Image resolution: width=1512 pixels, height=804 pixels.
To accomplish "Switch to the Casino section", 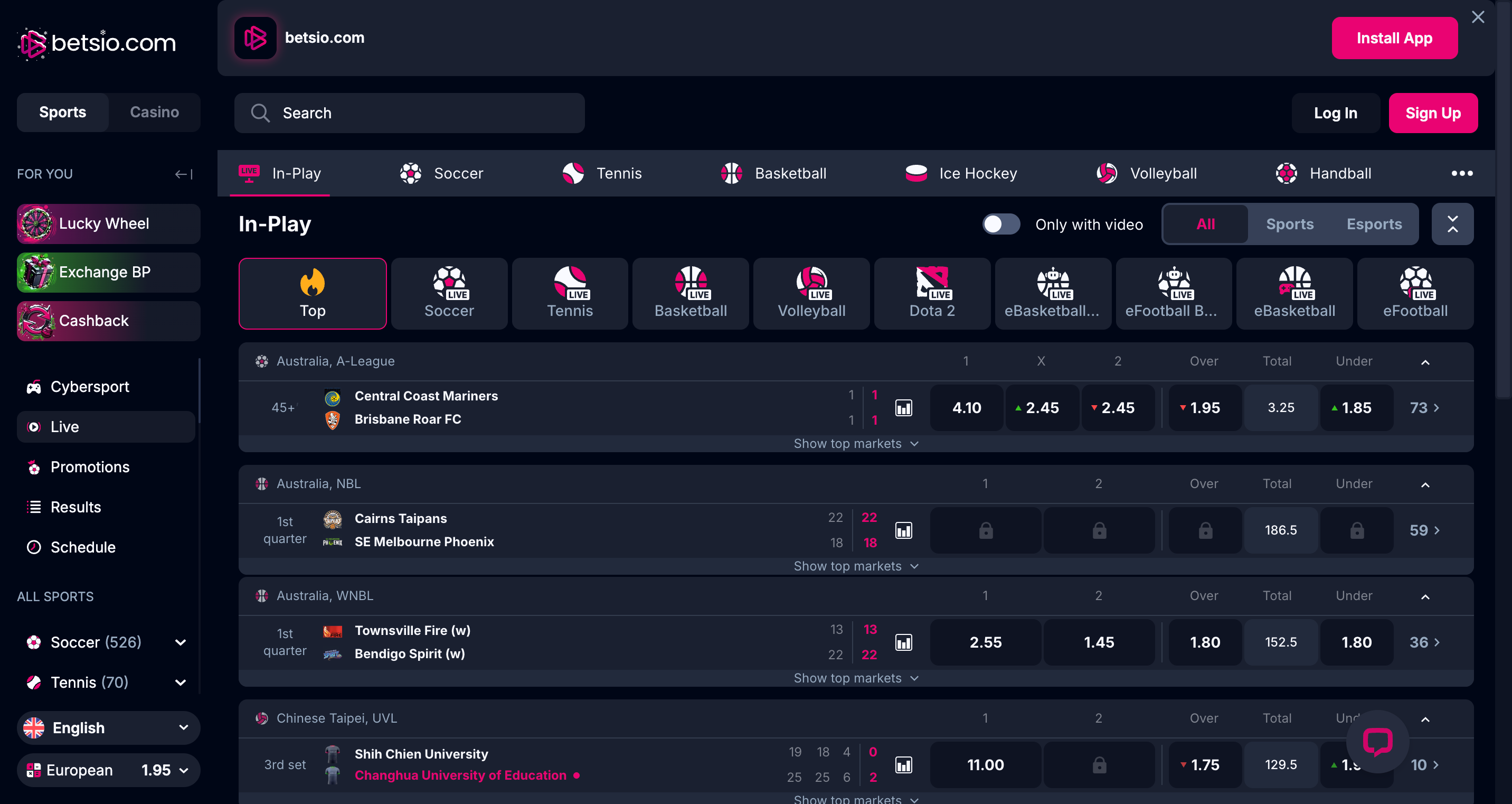I will [154, 112].
